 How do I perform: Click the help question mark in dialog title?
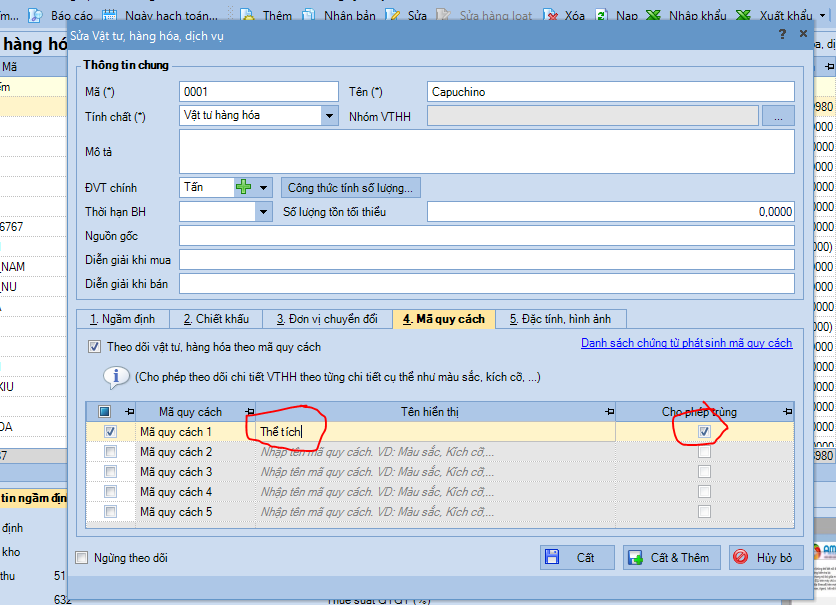782,34
